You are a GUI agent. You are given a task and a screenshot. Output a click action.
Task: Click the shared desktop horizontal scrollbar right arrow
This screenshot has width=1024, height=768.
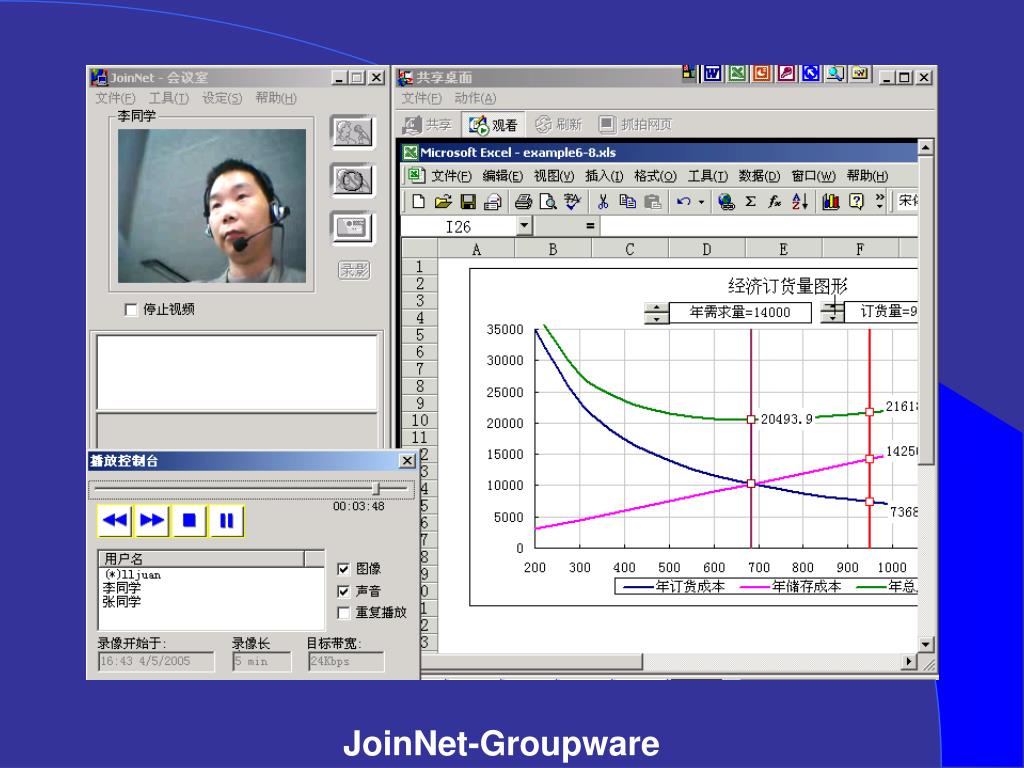[909, 662]
